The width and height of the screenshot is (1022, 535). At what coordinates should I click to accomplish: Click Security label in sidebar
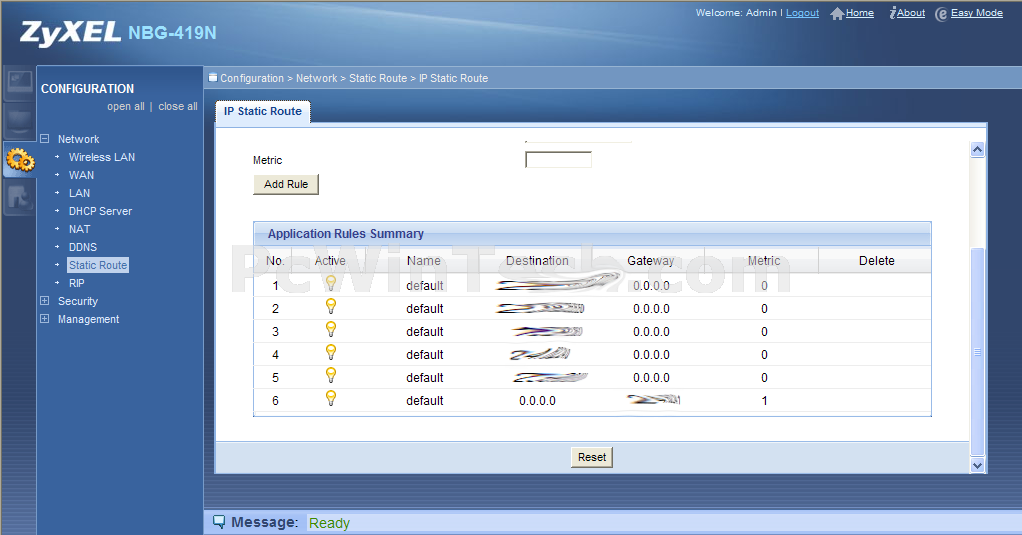click(78, 301)
